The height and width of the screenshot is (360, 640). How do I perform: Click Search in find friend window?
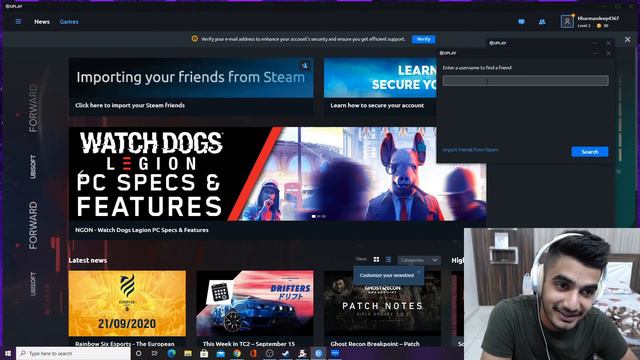(590, 152)
